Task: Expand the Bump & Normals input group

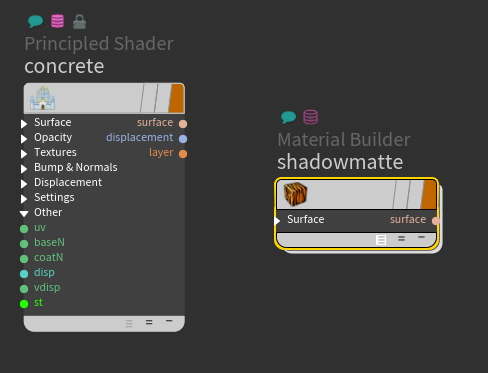Action: click(x=24, y=169)
